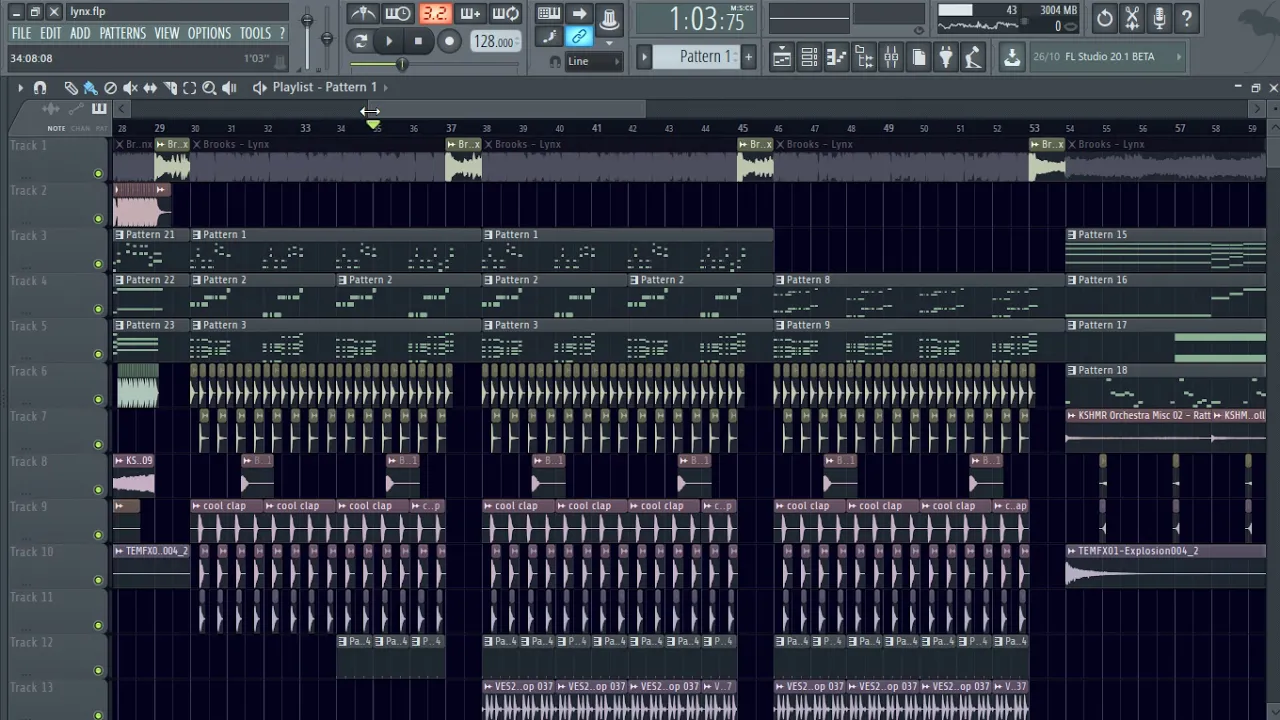Open the Piano roll icon
Screen dimensions: 1280x720
point(837,57)
